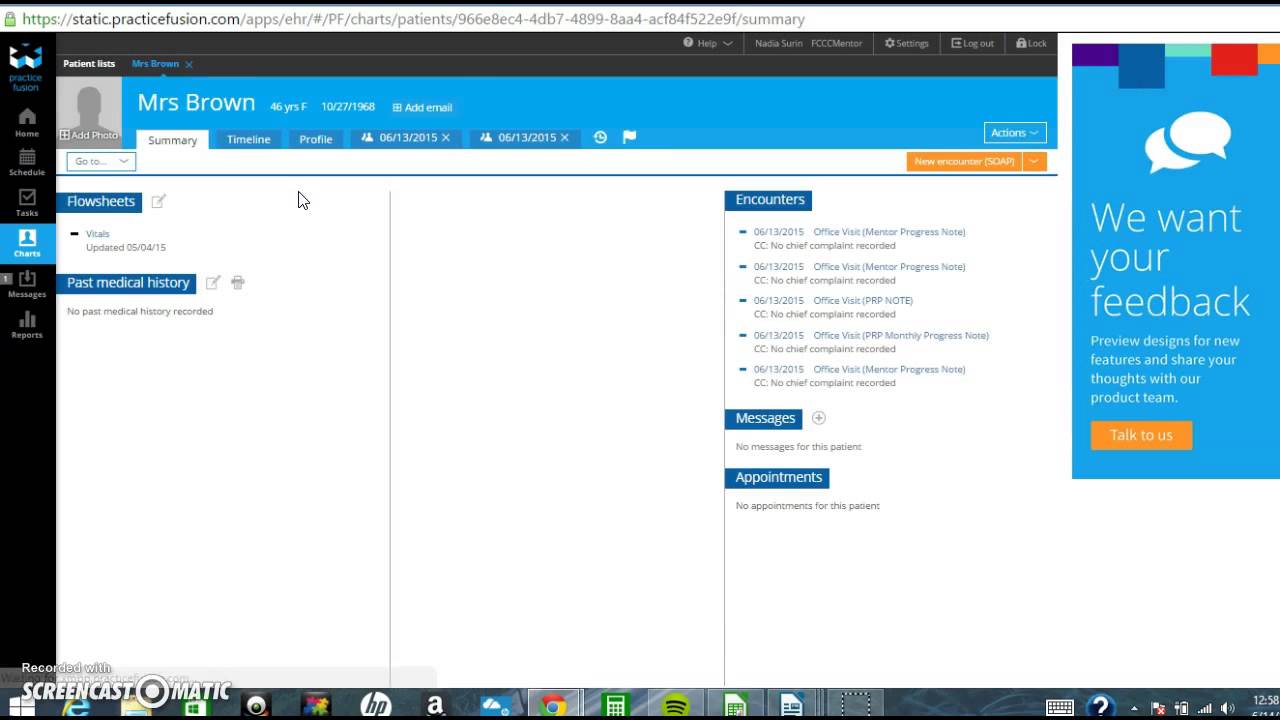Collapse the Vitals flowsheet entry

74,234
